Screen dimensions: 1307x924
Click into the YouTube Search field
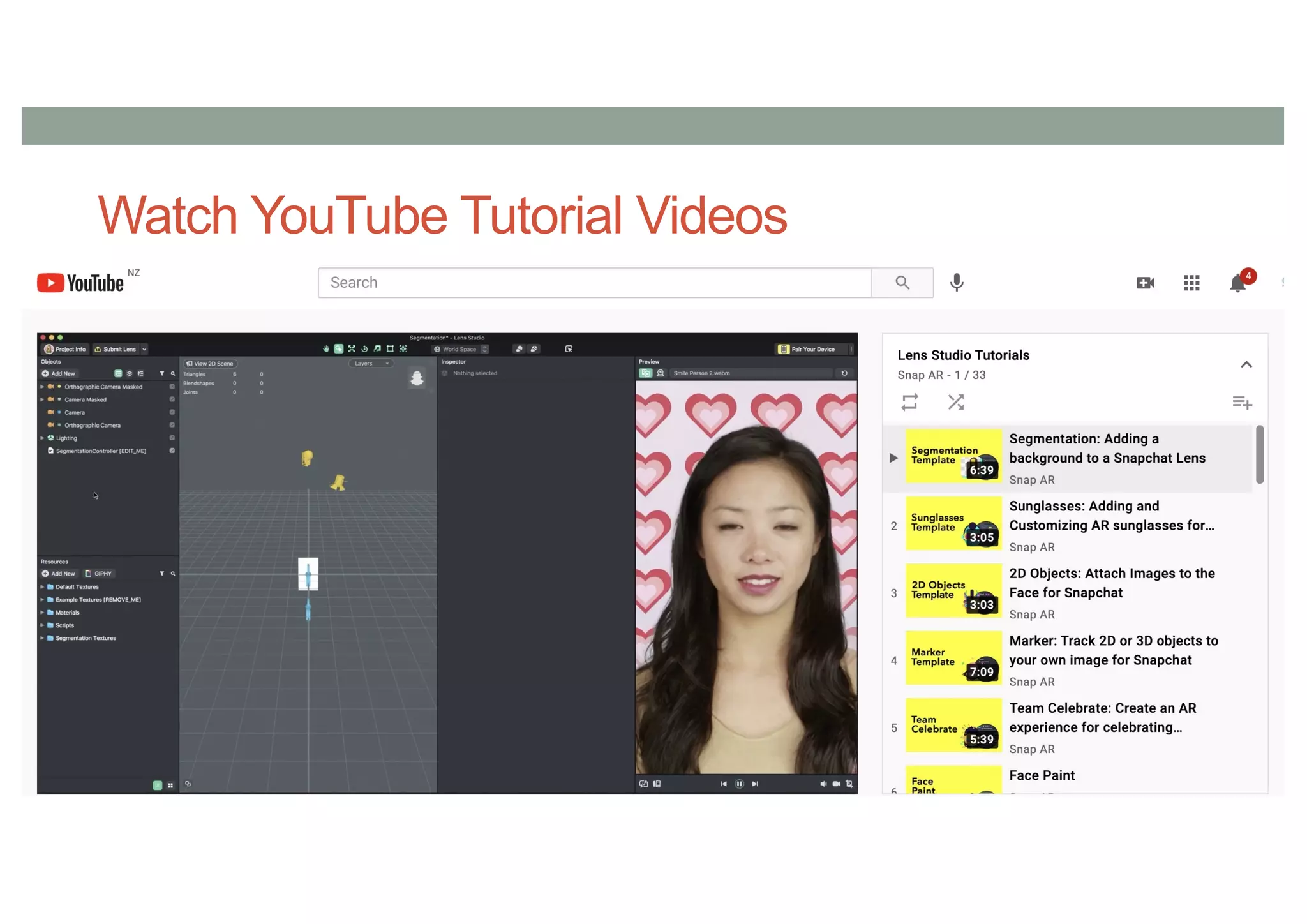click(x=595, y=283)
